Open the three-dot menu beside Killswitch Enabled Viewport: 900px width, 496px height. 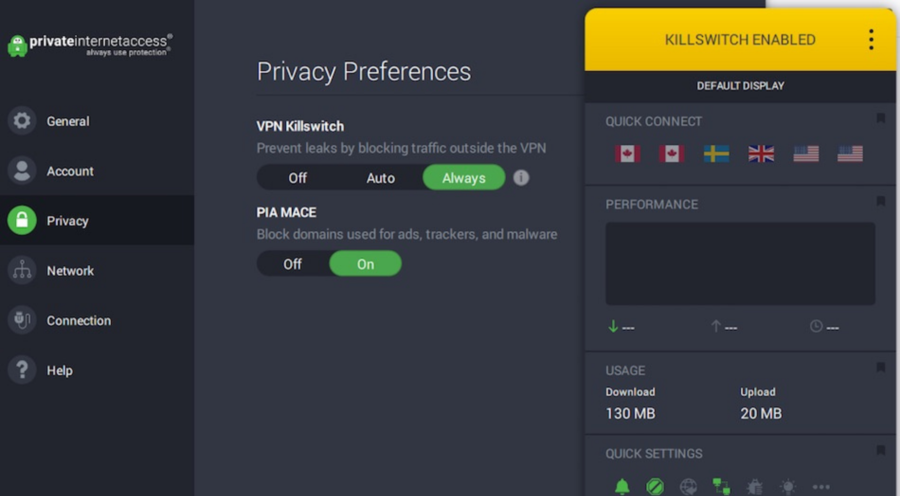point(871,40)
